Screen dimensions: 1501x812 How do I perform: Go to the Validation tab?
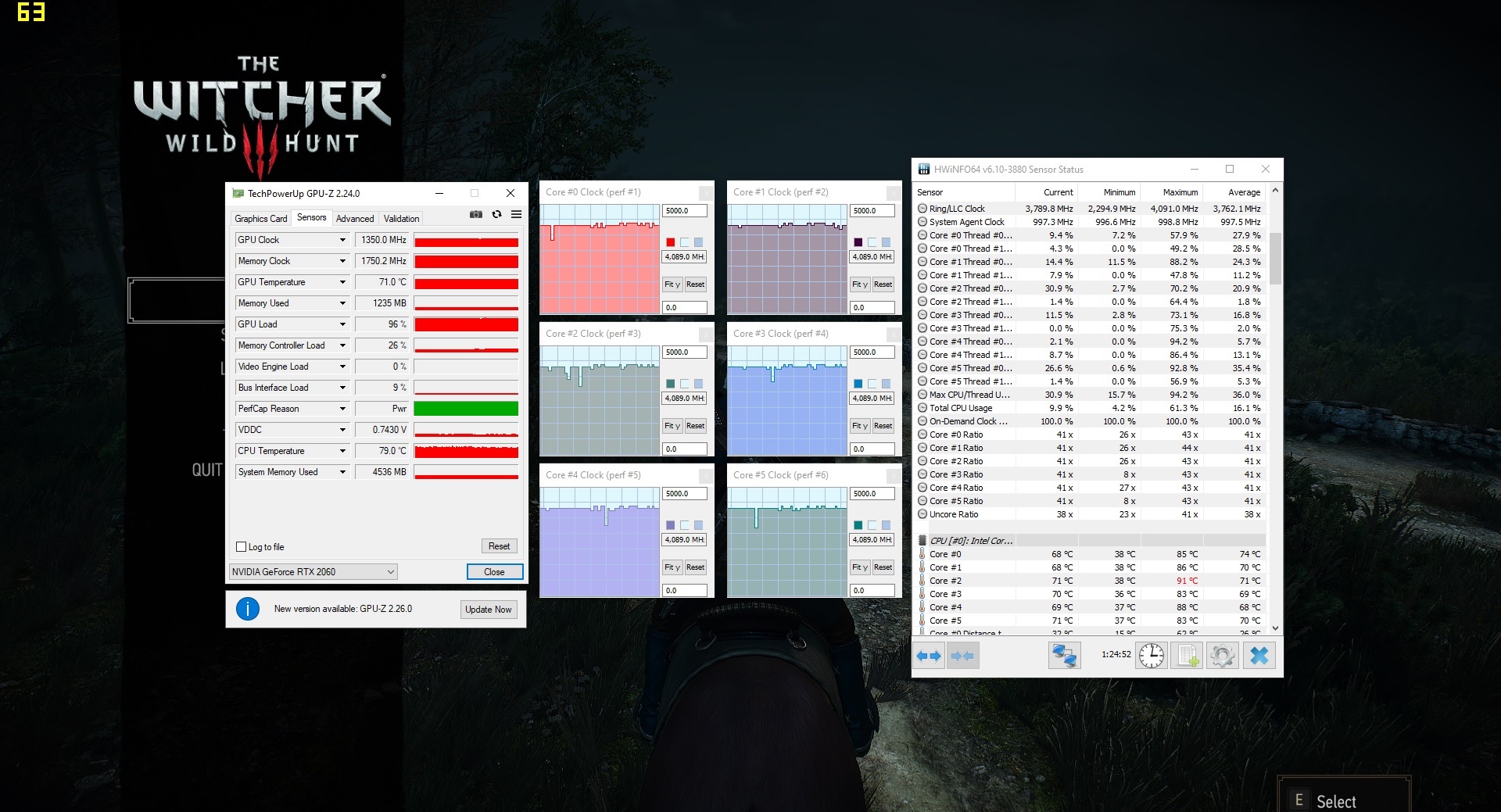point(402,219)
